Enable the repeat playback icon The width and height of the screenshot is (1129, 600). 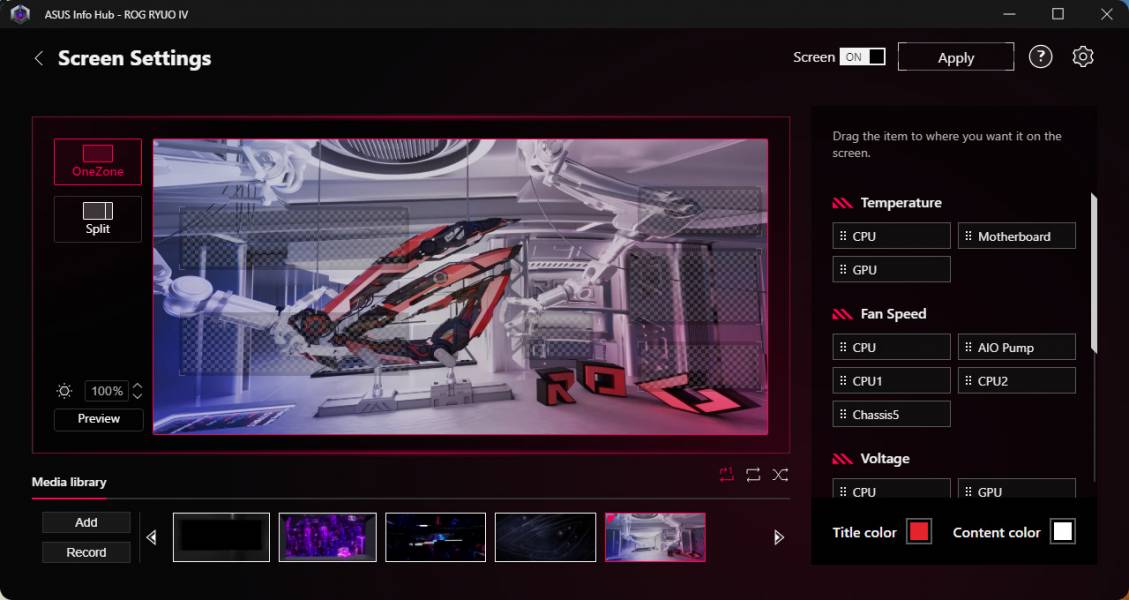tap(752, 475)
